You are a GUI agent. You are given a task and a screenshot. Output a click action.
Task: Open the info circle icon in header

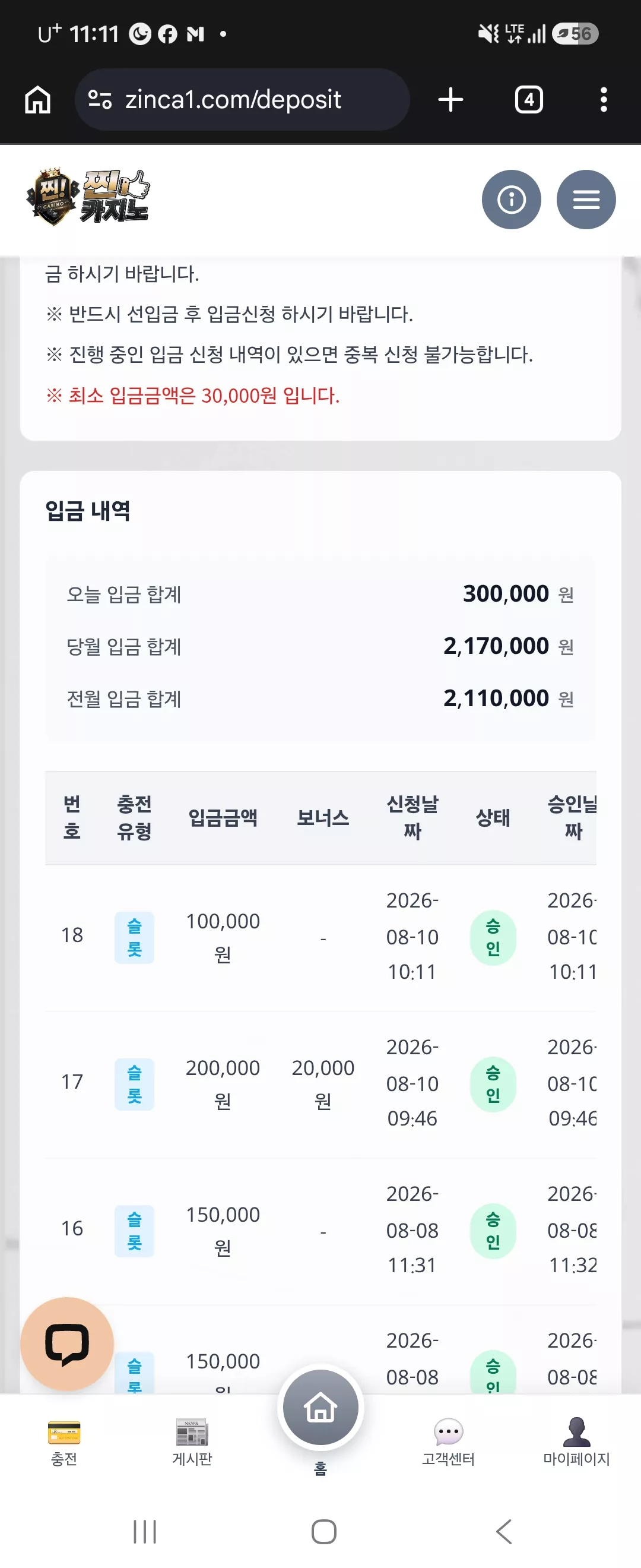511,200
